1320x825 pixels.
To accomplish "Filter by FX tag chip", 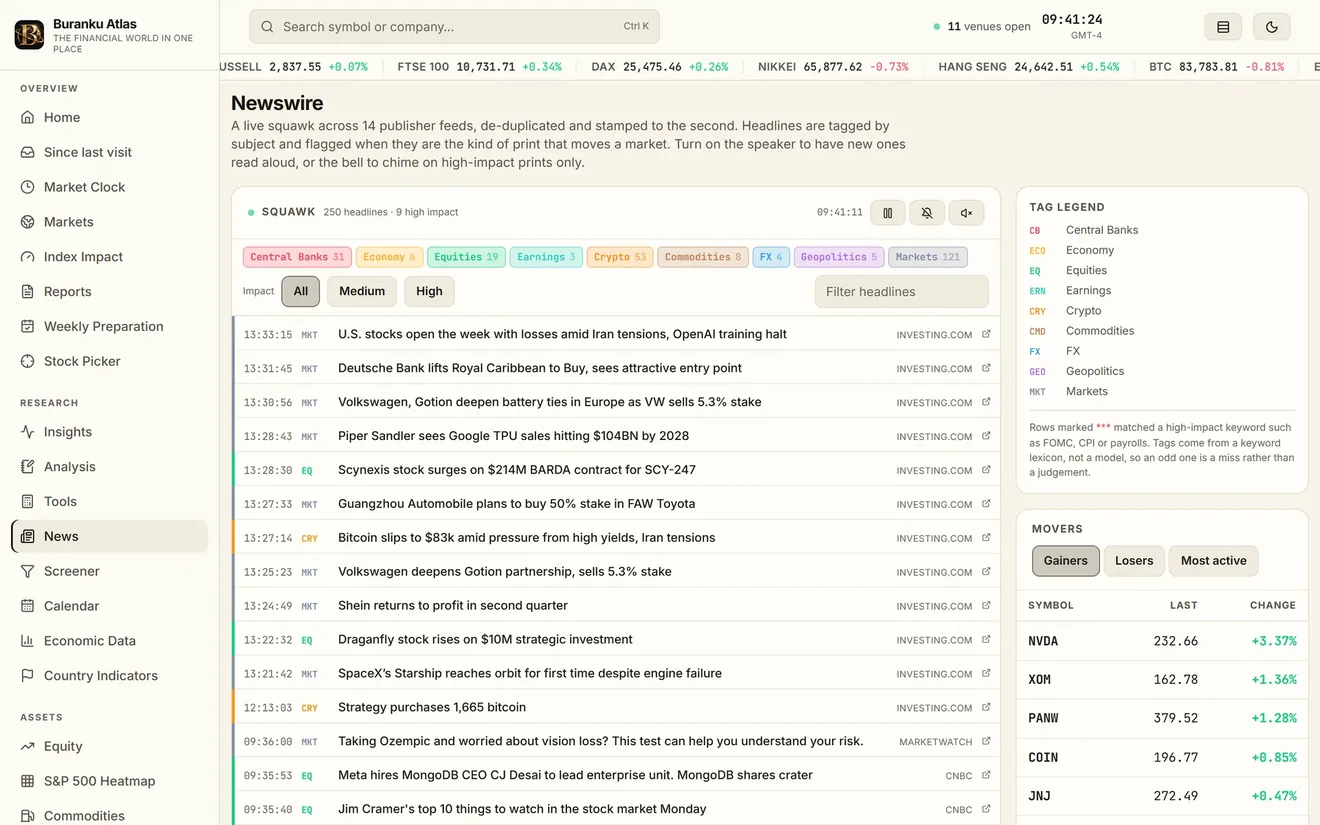I will (x=771, y=257).
